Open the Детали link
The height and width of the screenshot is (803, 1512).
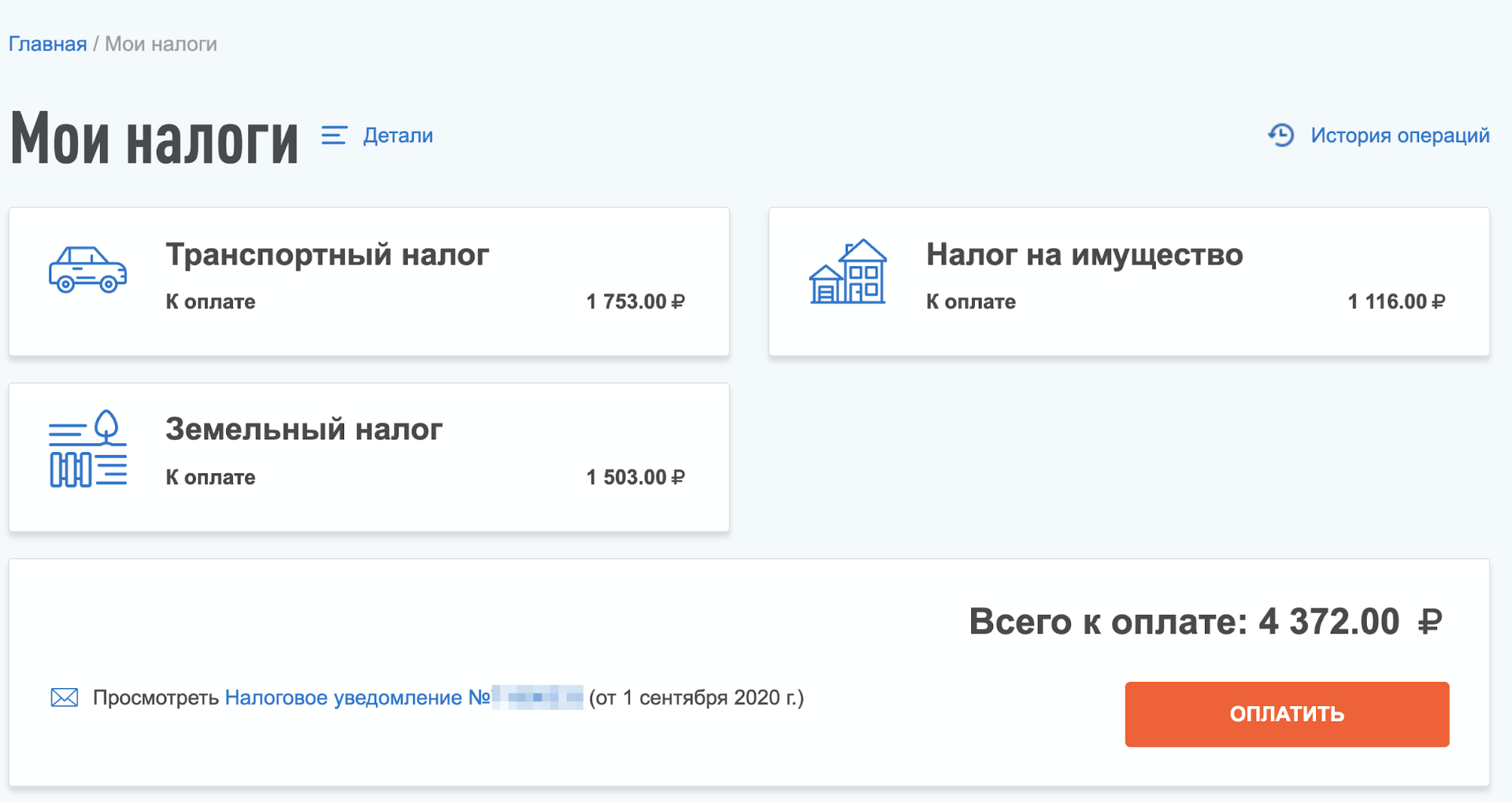(x=398, y=135)
